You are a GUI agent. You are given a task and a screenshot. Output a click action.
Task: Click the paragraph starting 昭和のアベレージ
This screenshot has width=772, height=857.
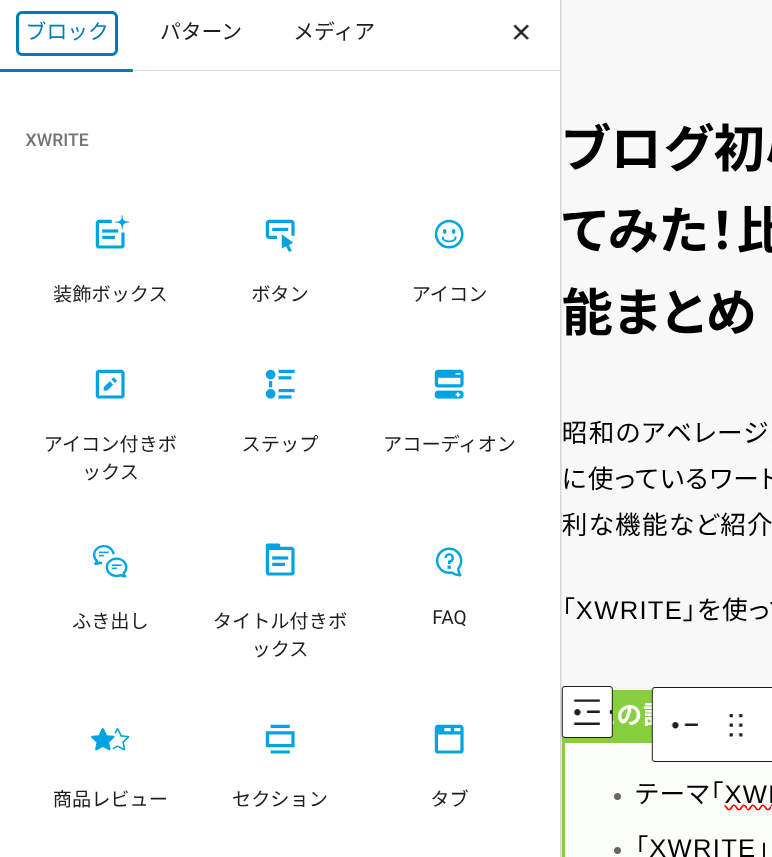pyautogui.click(x=667, y=479)
